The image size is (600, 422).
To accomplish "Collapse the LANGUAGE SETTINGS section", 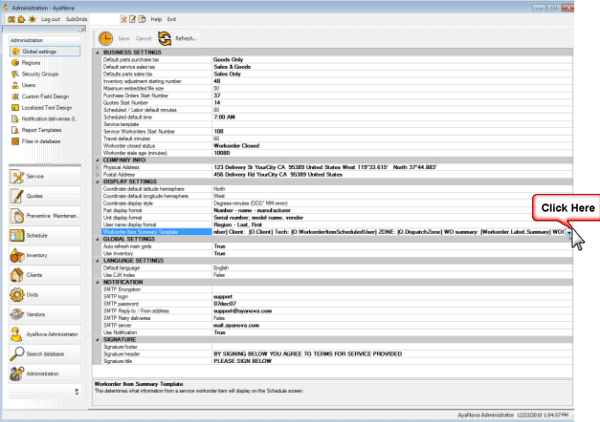I will pos(97,261).
